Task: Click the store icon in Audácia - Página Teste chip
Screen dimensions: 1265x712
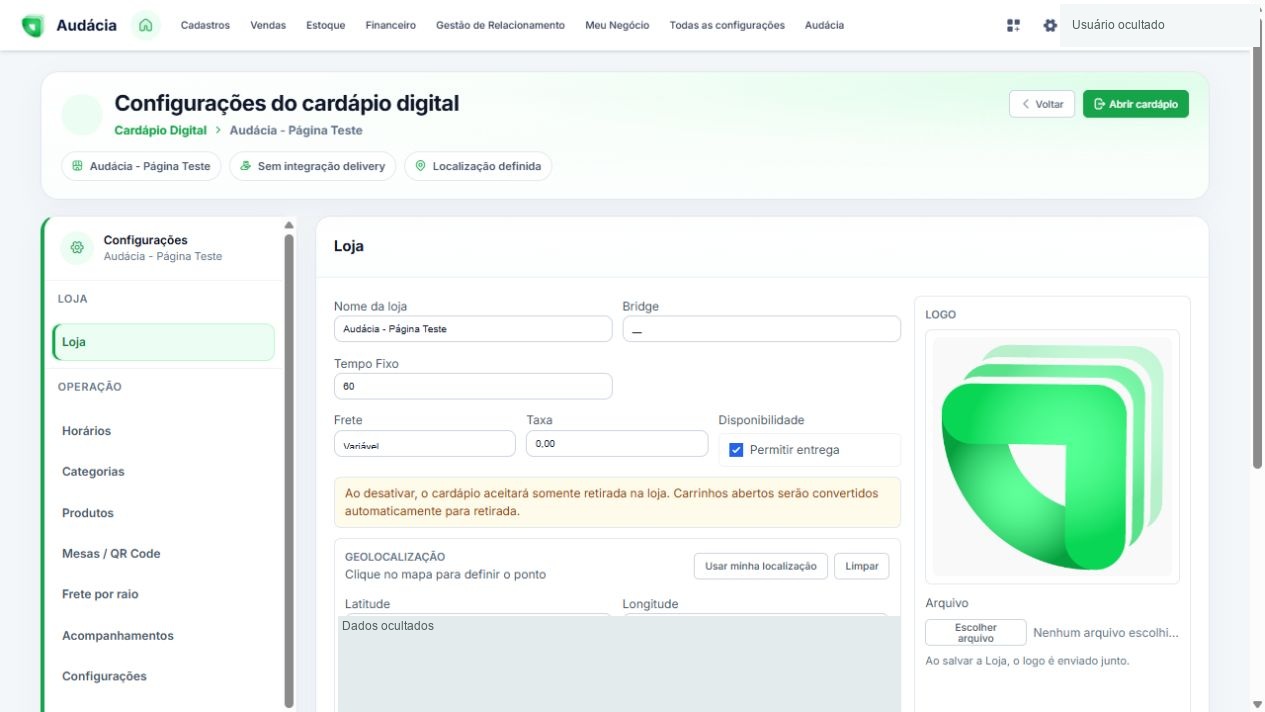Action: point(77,166)
